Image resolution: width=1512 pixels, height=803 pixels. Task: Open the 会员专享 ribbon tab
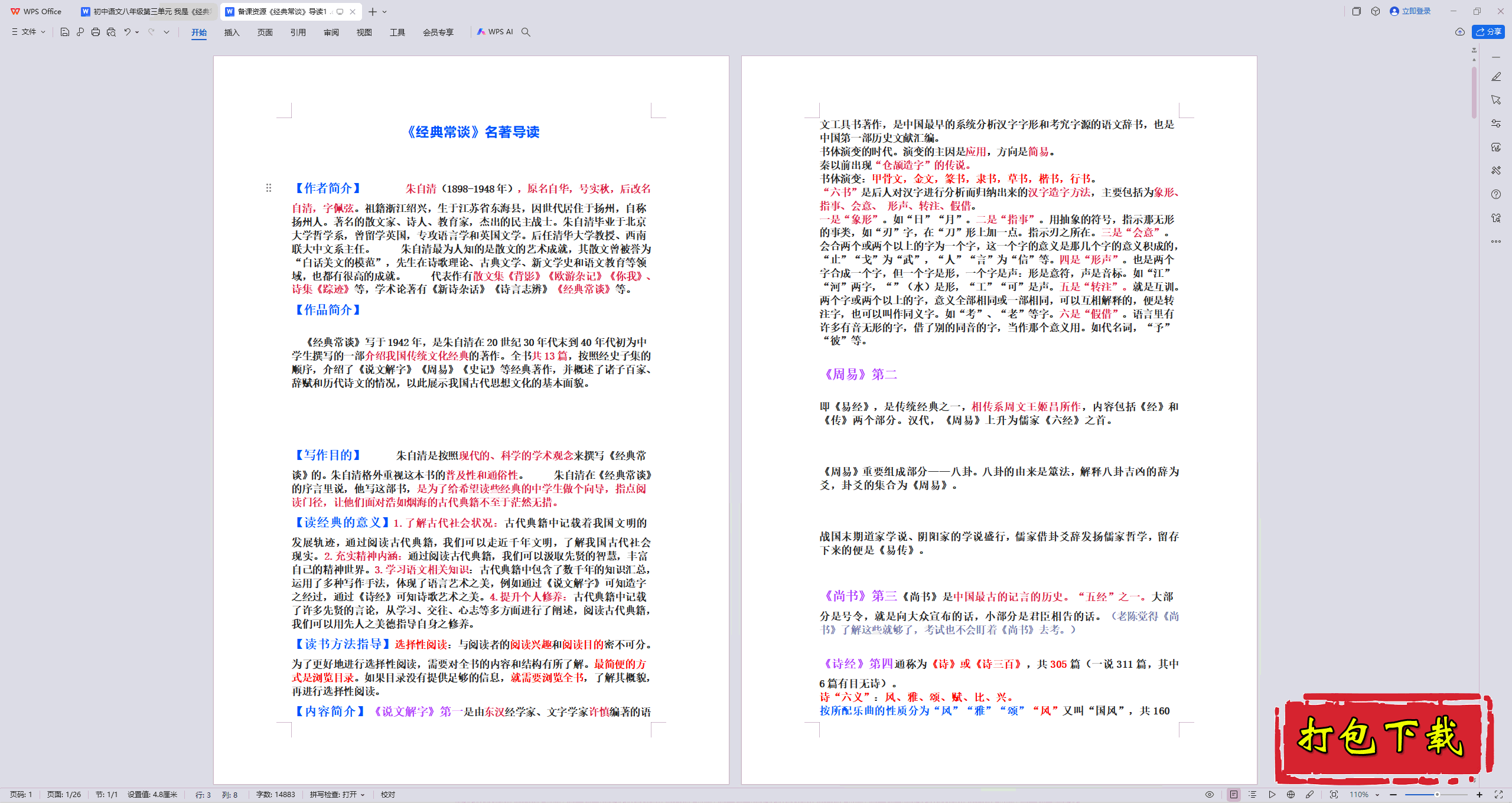click(x=438, y=32)
